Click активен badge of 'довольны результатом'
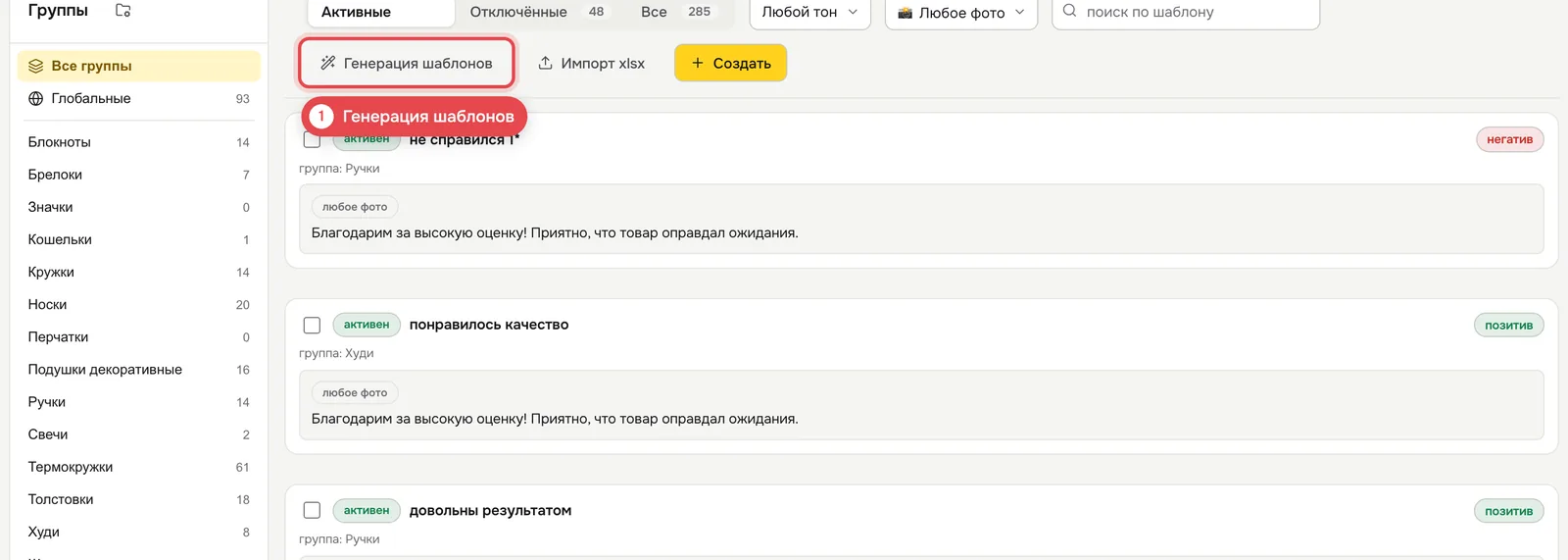The width and height of the screenshot is (1568, 560). click(x=367, y=510)
